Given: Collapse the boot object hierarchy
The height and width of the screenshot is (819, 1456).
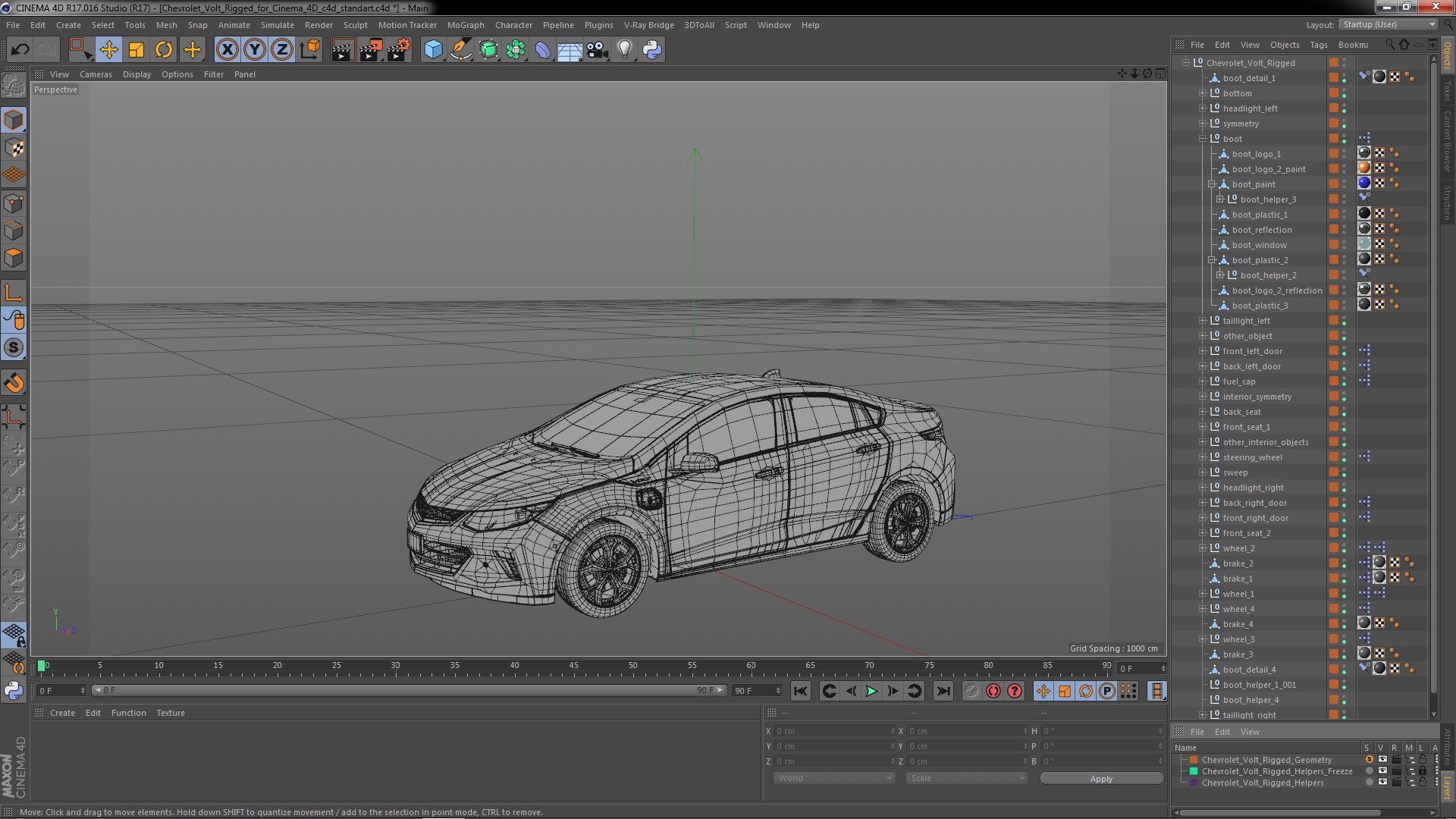Looking at the screenshot, I should [1203, 139].
